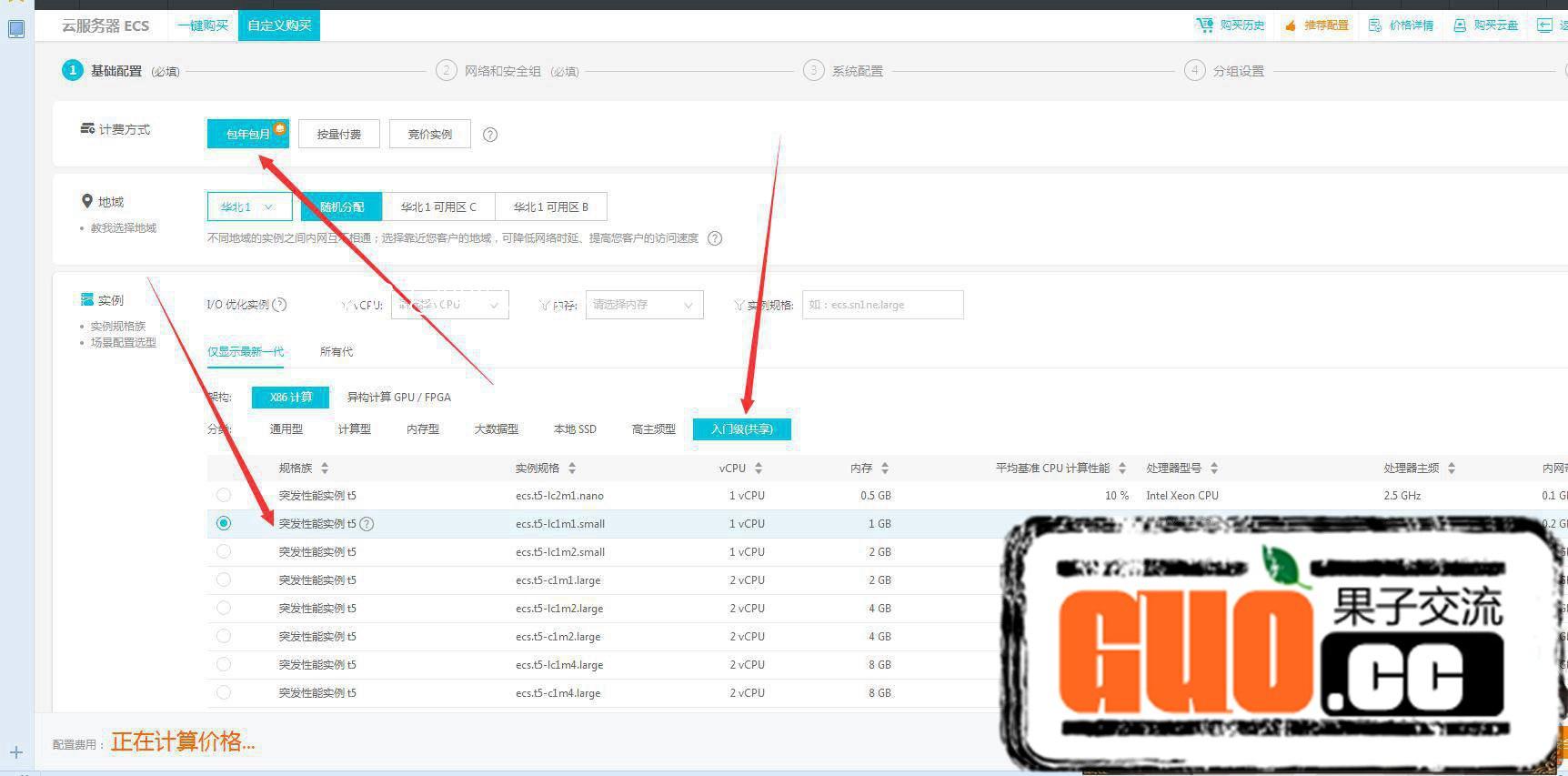The height and width of the screenshot is (776, 1568).
Task: Select radio for ecs.t5-c1m1.large instance
Action: pos(224,580)
